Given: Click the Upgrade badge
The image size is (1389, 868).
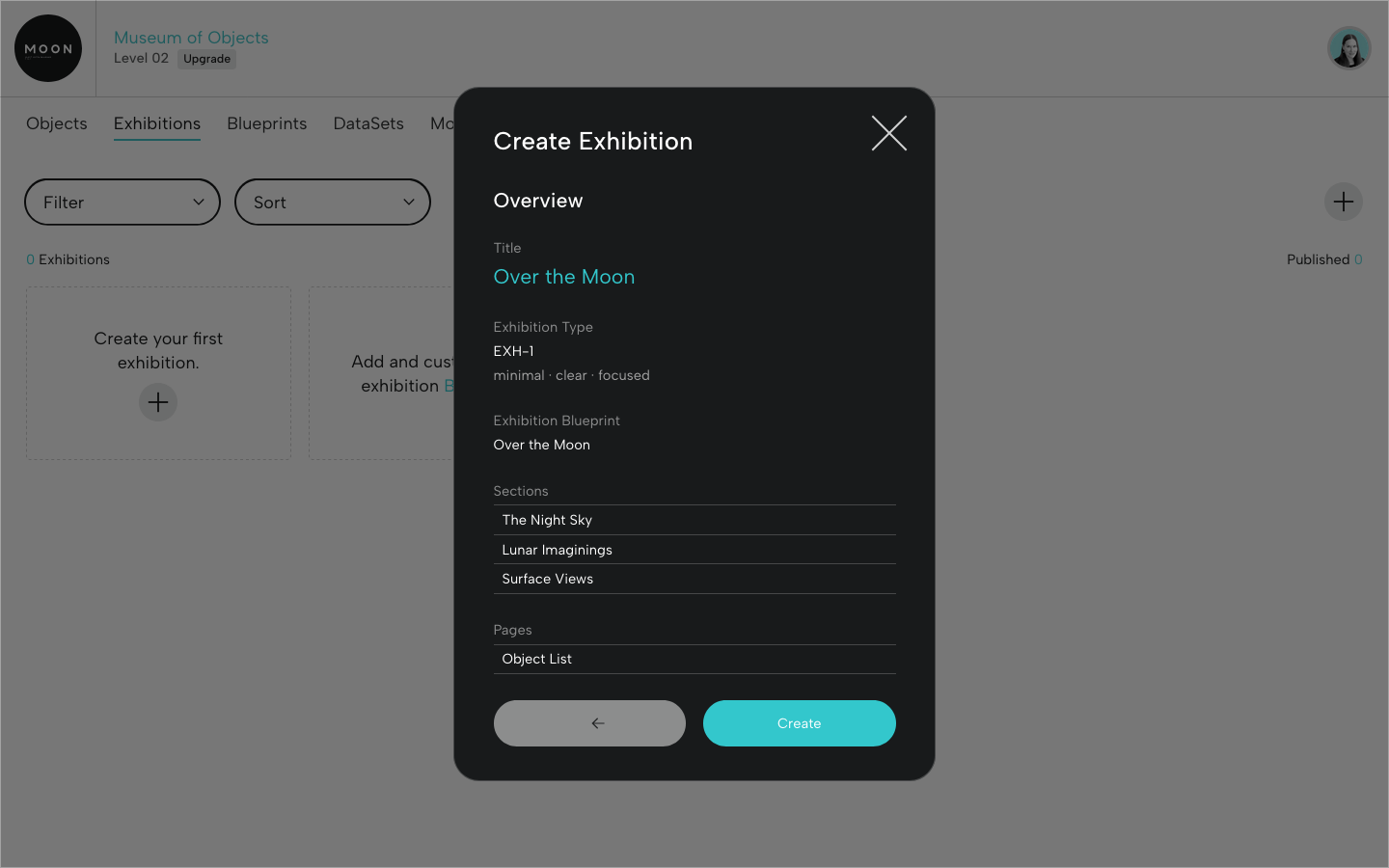Looking at the screenshot, I should pyautogui.click(x=207, y=59).
